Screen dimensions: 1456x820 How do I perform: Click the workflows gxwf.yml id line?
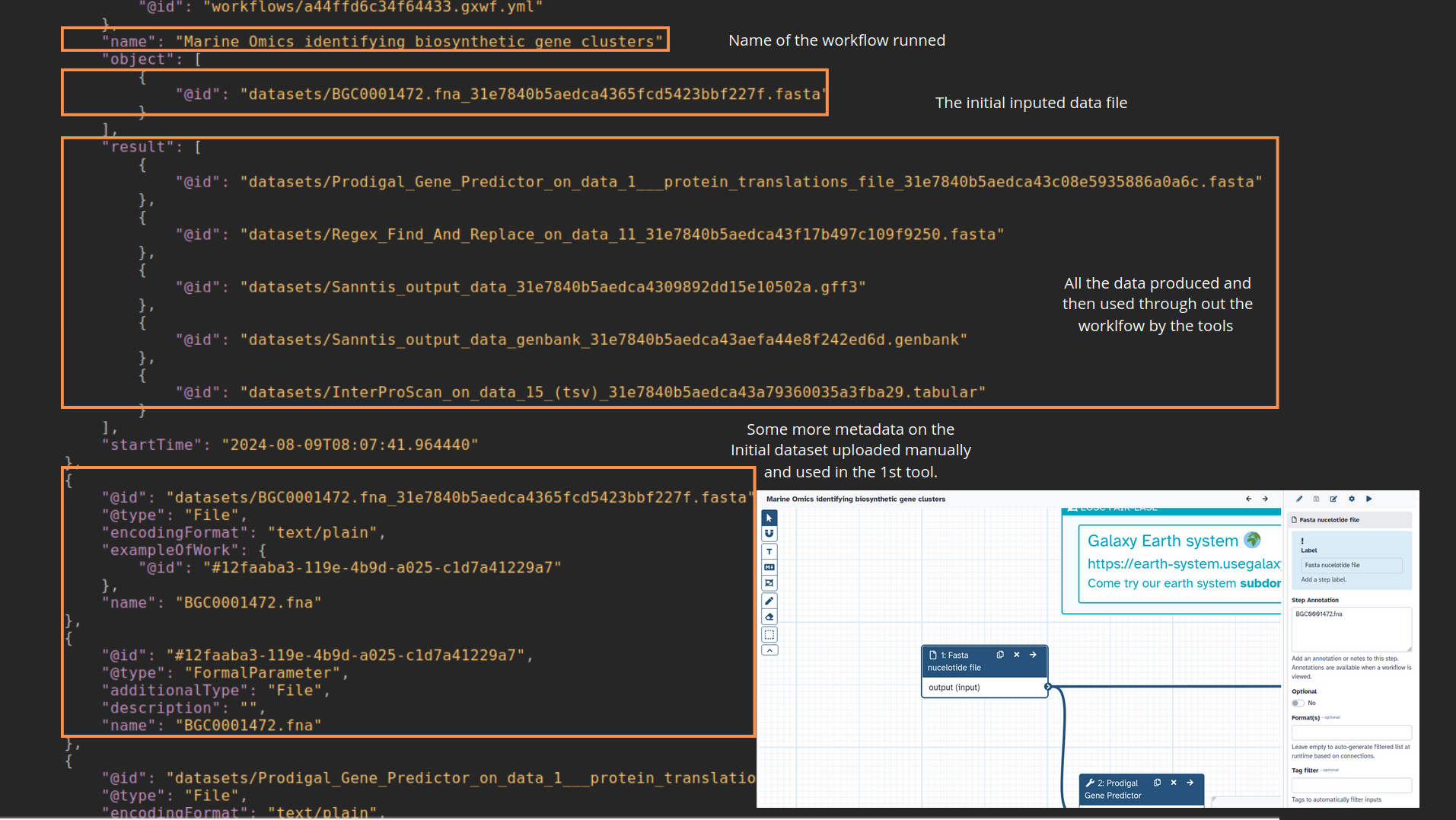(341, 8)
